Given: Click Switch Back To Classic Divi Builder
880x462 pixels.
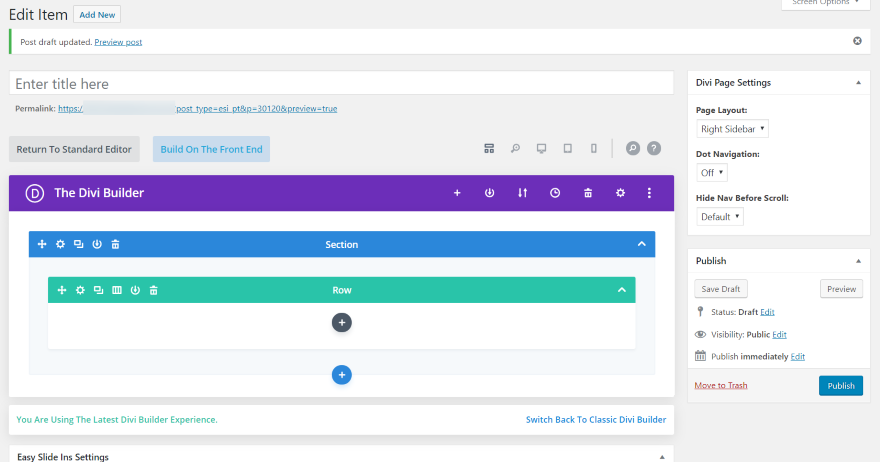Looking at the screenshot, I should tap(596, 420).
